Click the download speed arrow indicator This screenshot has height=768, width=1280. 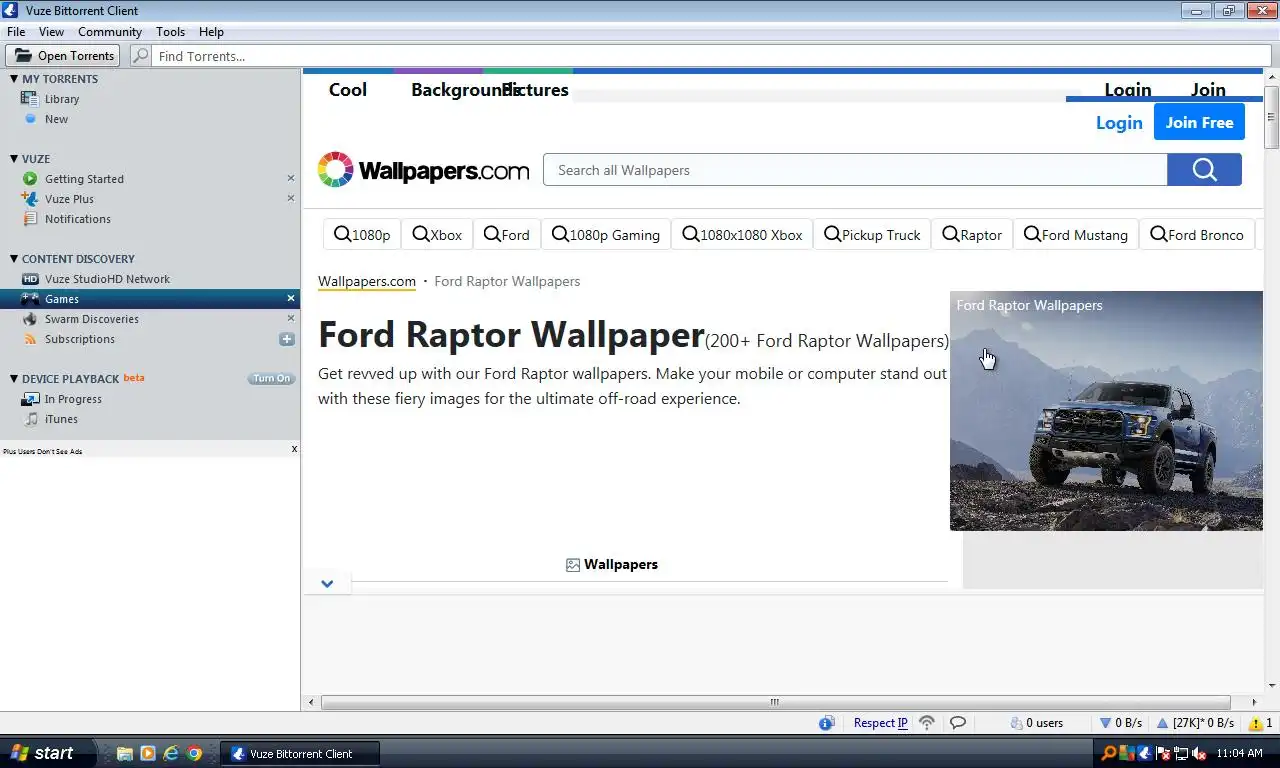pos(1105,723)
